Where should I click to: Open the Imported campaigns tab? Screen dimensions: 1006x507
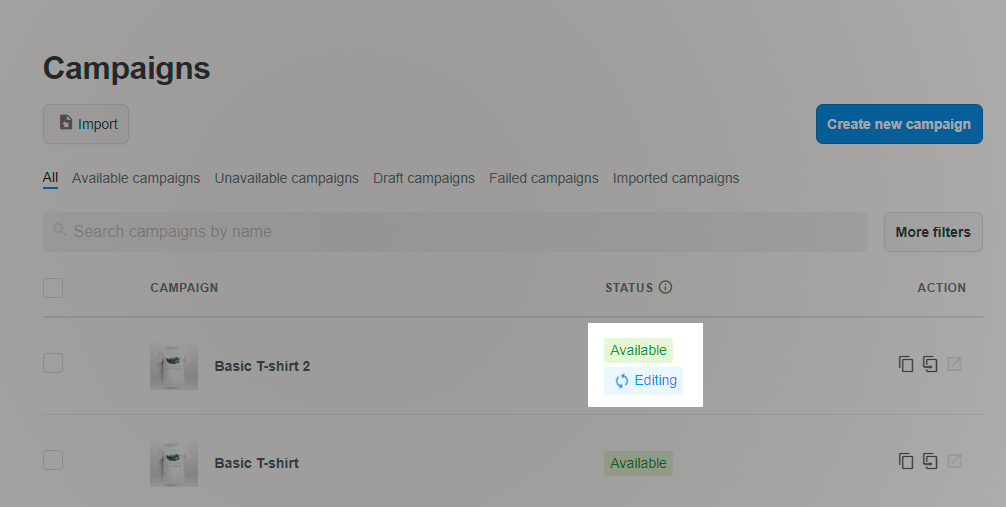click(x=676, y=178)
